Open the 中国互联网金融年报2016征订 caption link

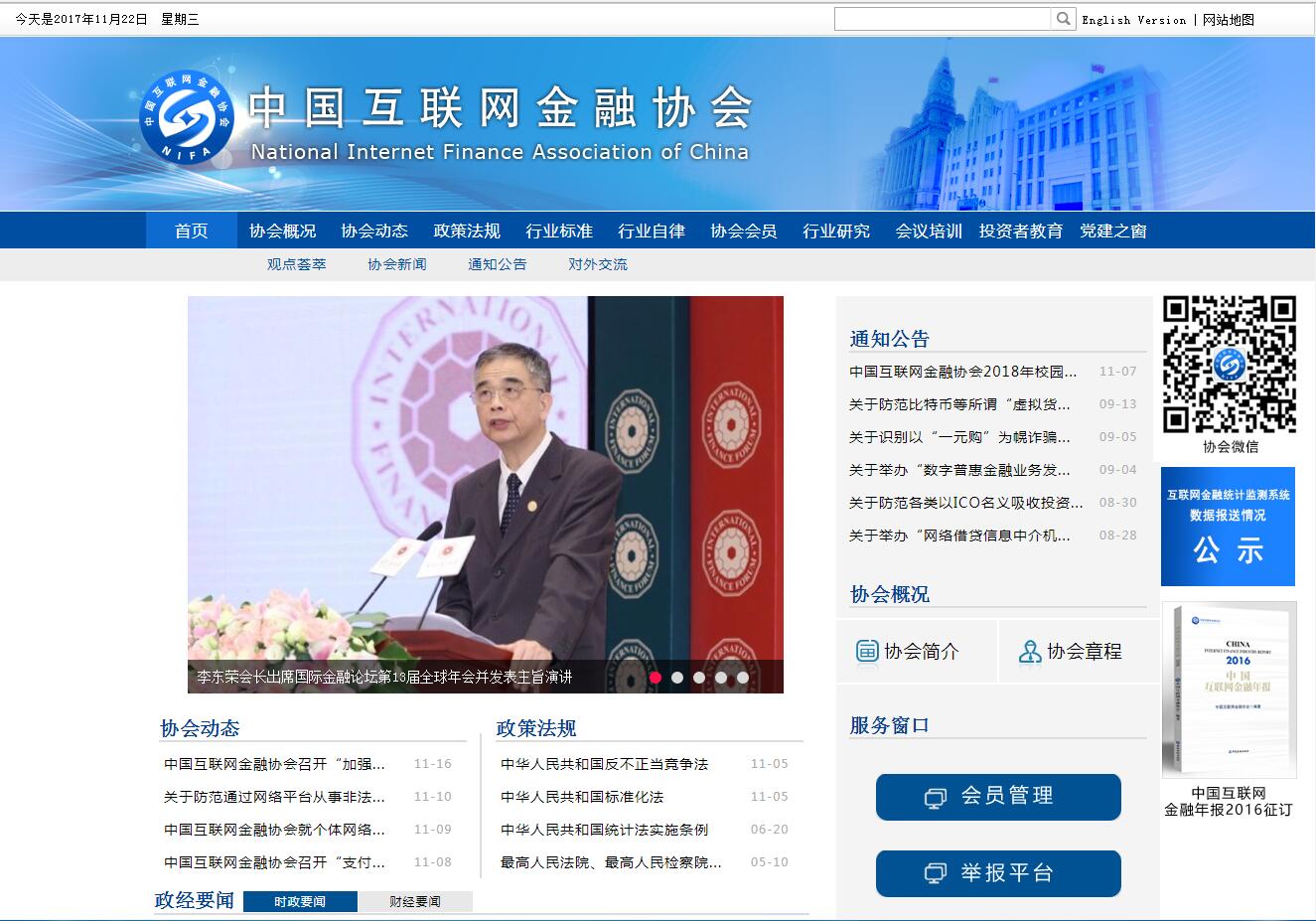pyautogui.click(x=1229, y=801)
